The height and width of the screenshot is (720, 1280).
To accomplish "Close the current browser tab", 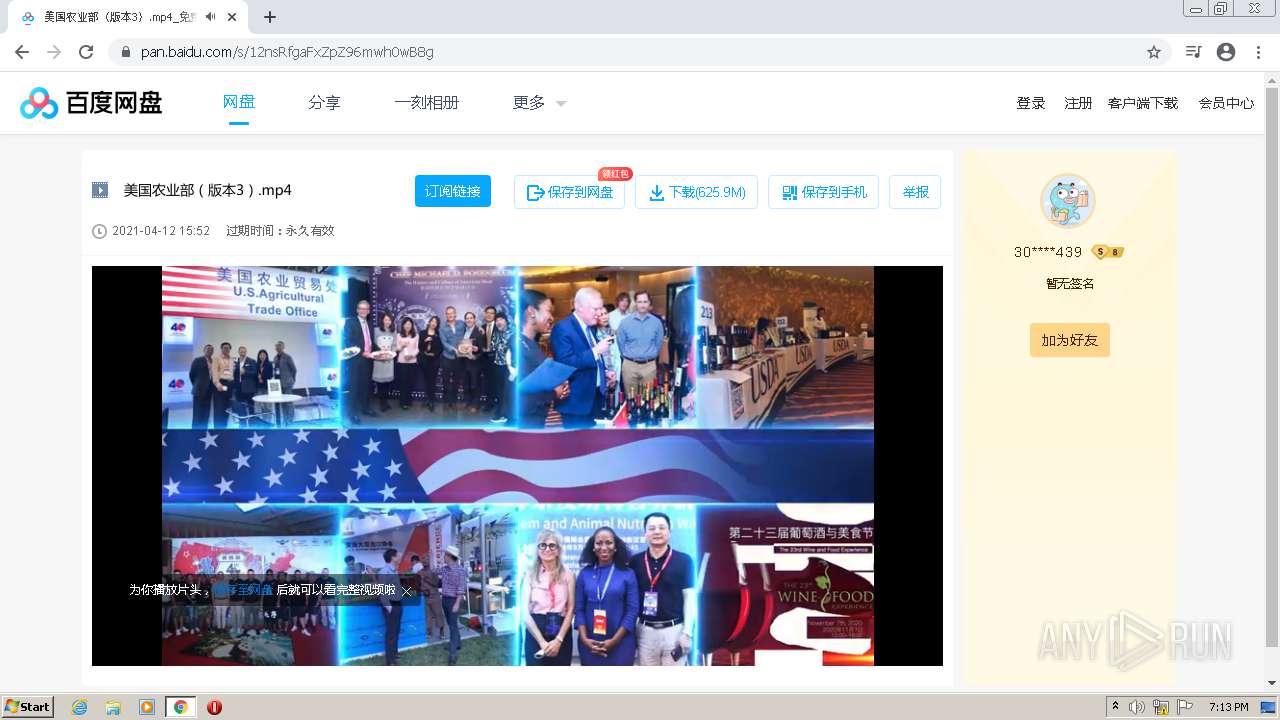I will click(x=232, y=17).
